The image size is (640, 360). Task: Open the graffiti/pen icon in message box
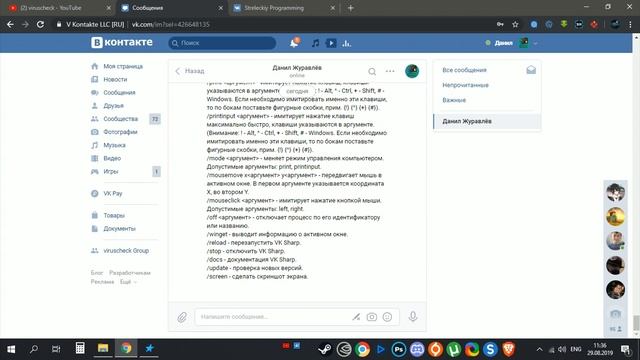(x=356, y=317)
